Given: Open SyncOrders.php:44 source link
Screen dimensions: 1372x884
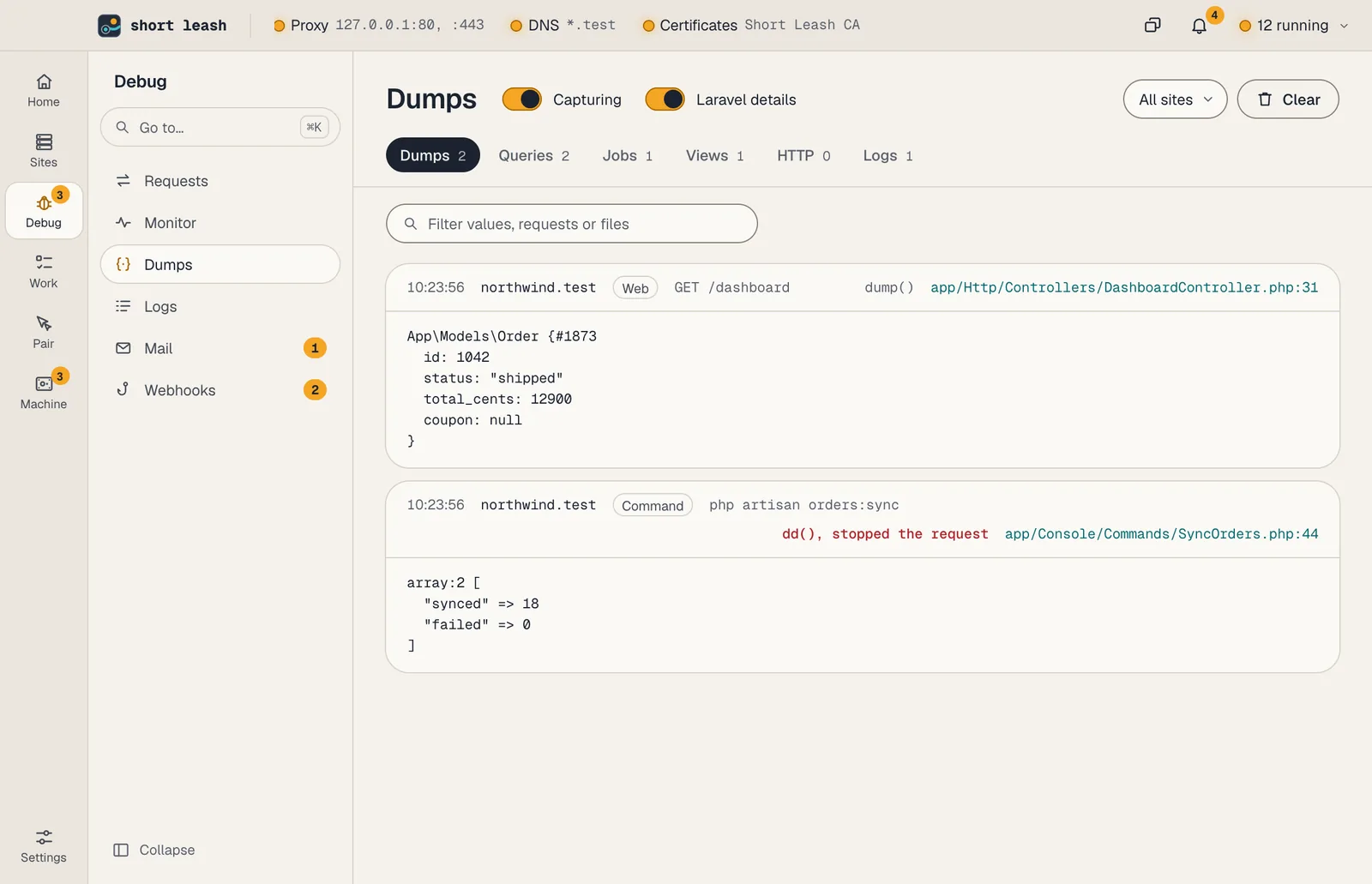Looking at the screenshot, I should pos(1162,533).
